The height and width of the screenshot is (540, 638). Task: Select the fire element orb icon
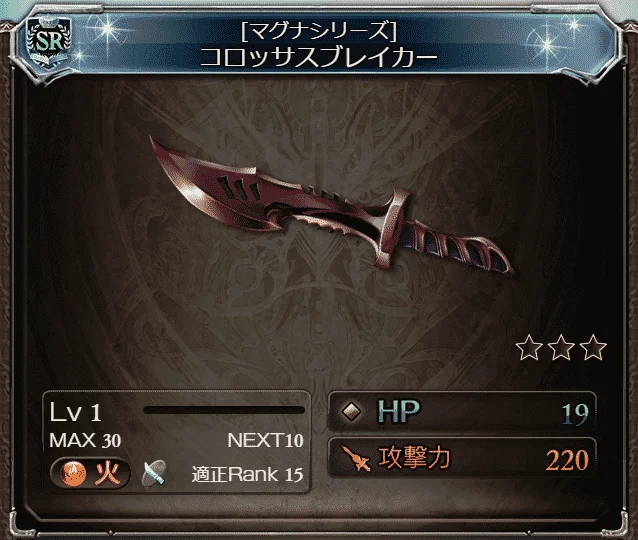(x=73, y=474)
